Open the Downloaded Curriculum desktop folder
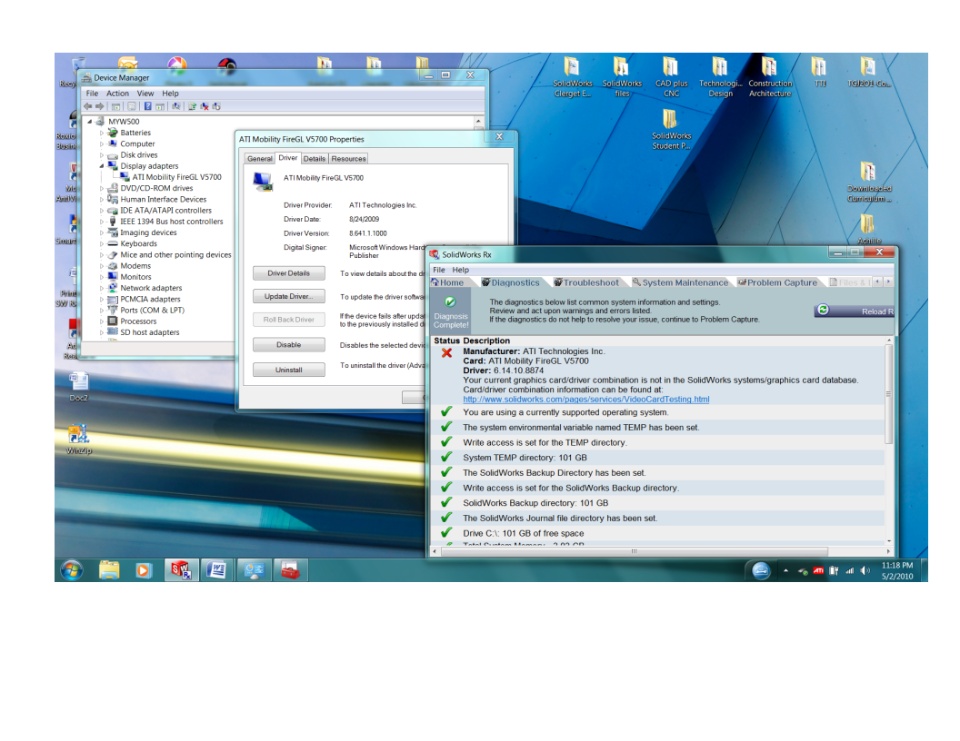 869,182
